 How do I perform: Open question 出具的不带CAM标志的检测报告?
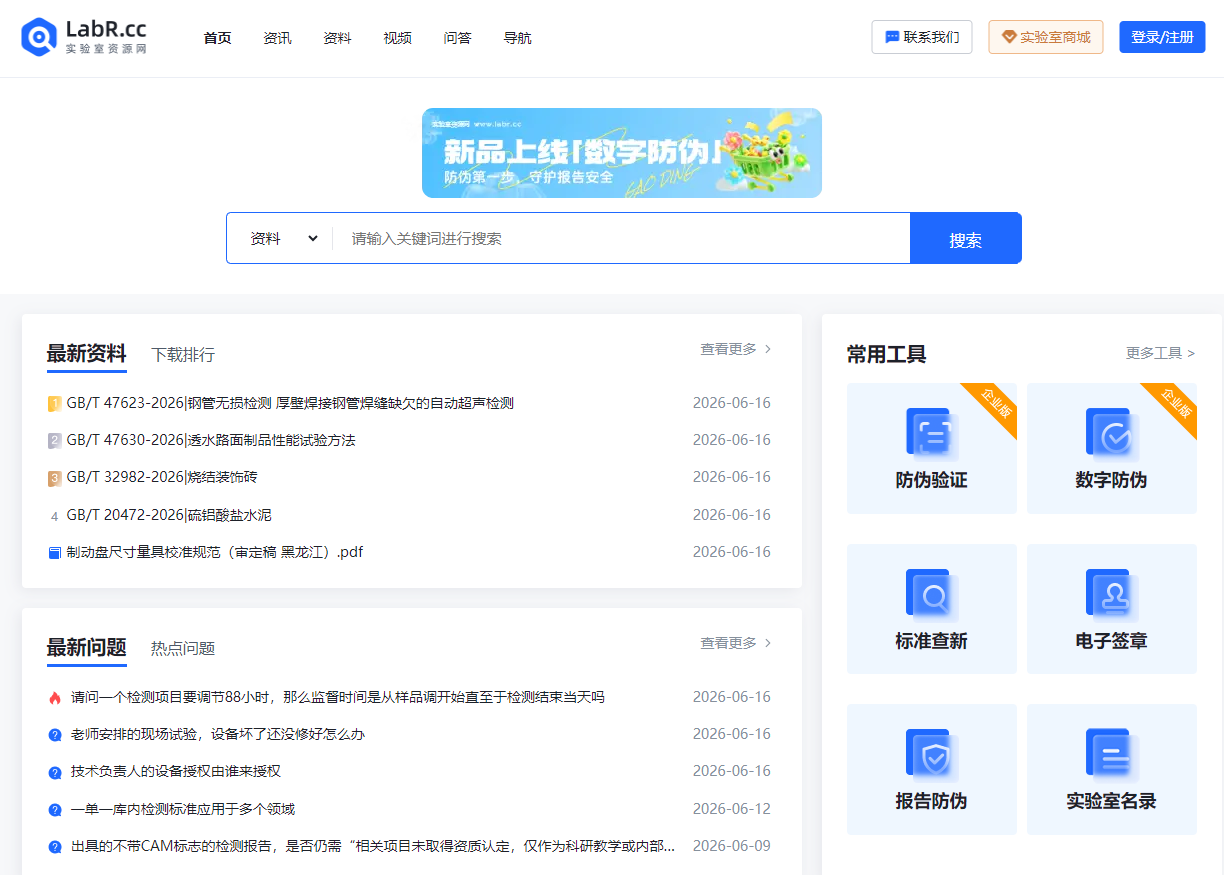[373, 846]
